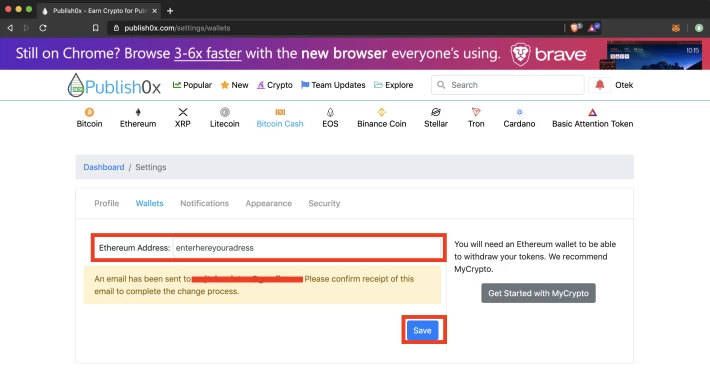Screen dimensions: 710x383
Task: Click the Brave logo in banner
Action: pyautogui.click(x=548, y=54)
